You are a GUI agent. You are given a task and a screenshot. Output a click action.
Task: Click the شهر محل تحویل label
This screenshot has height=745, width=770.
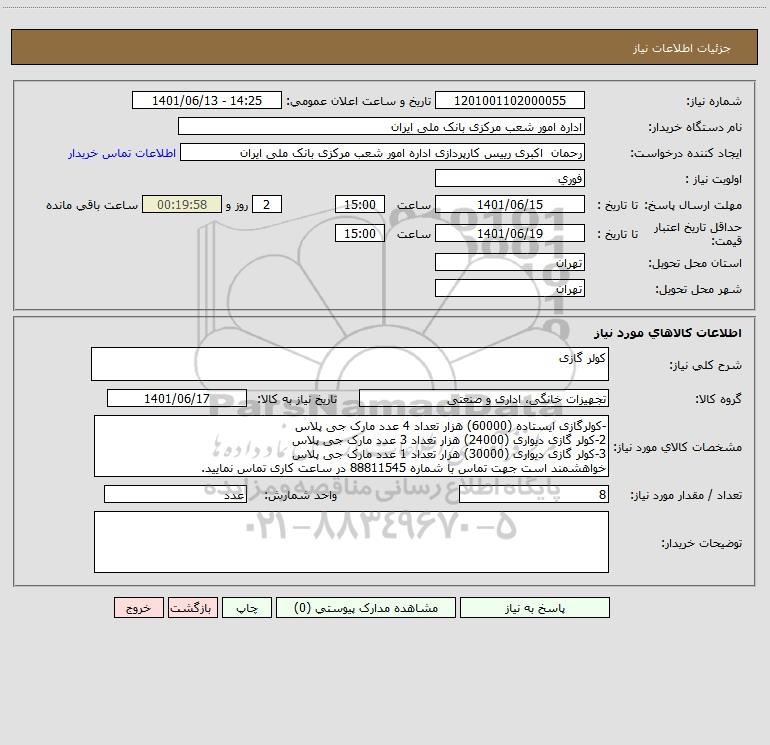point(699,289)
